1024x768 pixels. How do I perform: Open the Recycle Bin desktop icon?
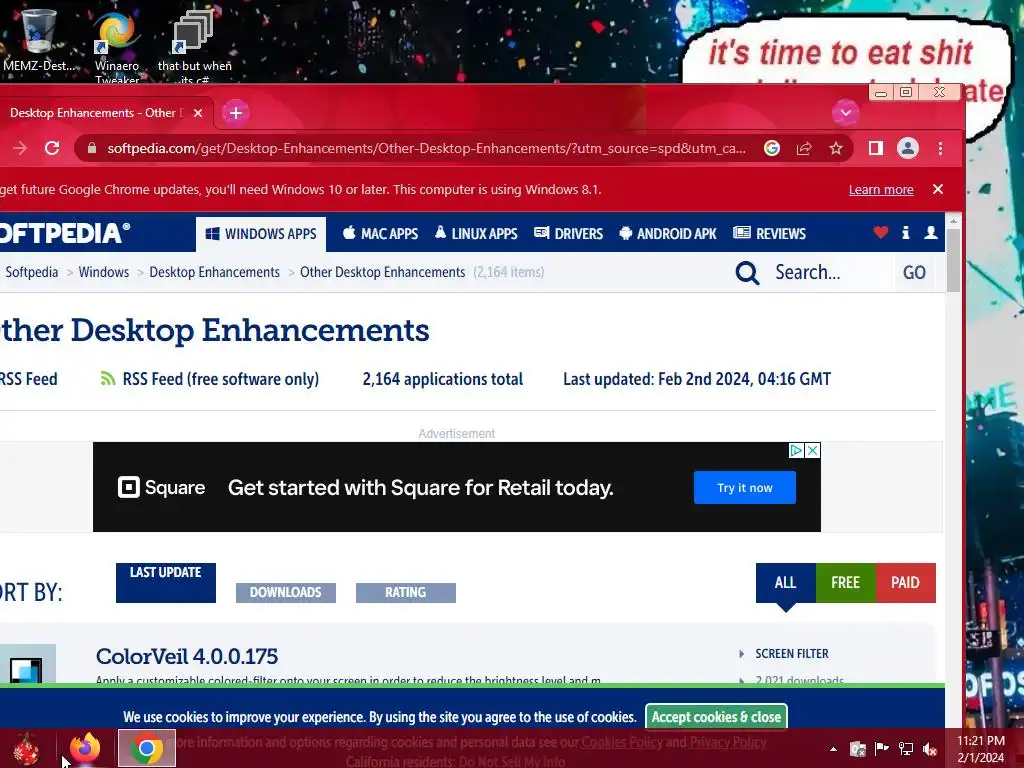[x=38, y=38]
